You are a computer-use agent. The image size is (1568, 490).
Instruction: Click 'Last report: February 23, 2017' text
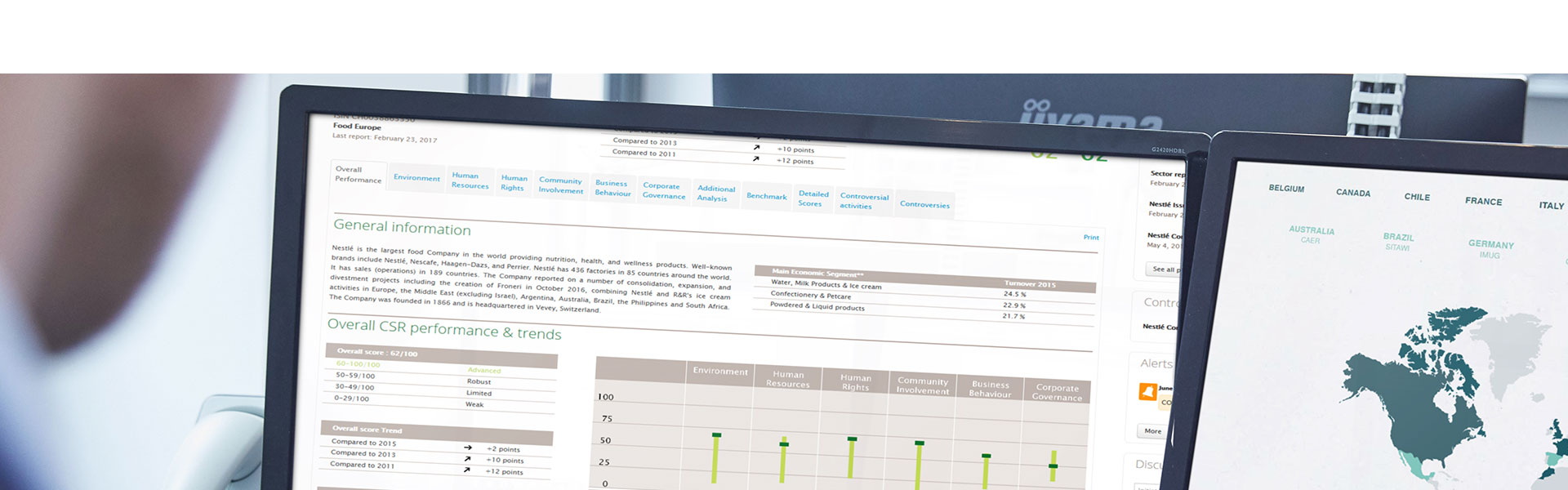point(385,138)
